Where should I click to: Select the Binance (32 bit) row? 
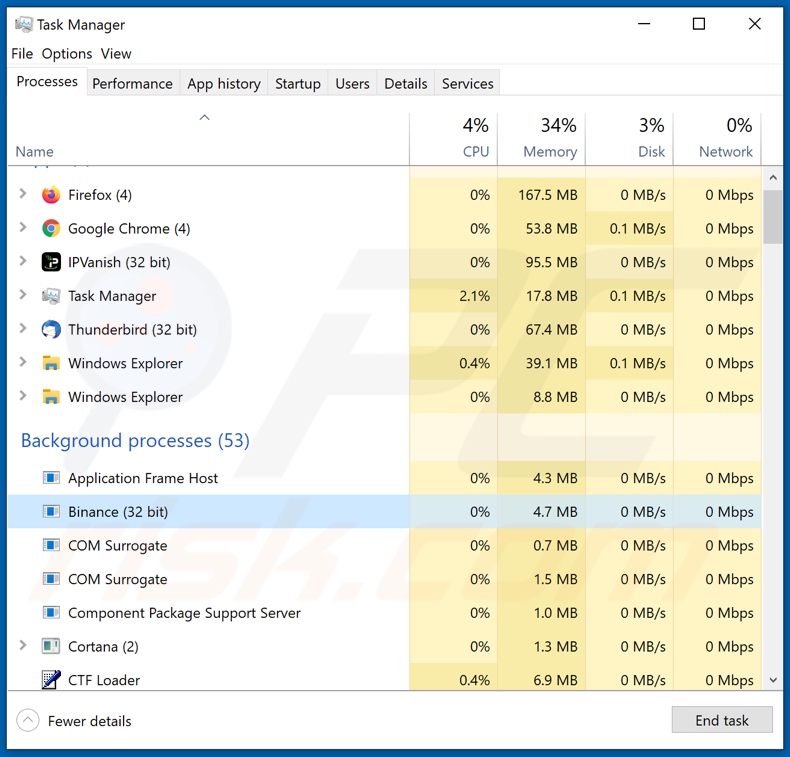[x=384, y=512]
